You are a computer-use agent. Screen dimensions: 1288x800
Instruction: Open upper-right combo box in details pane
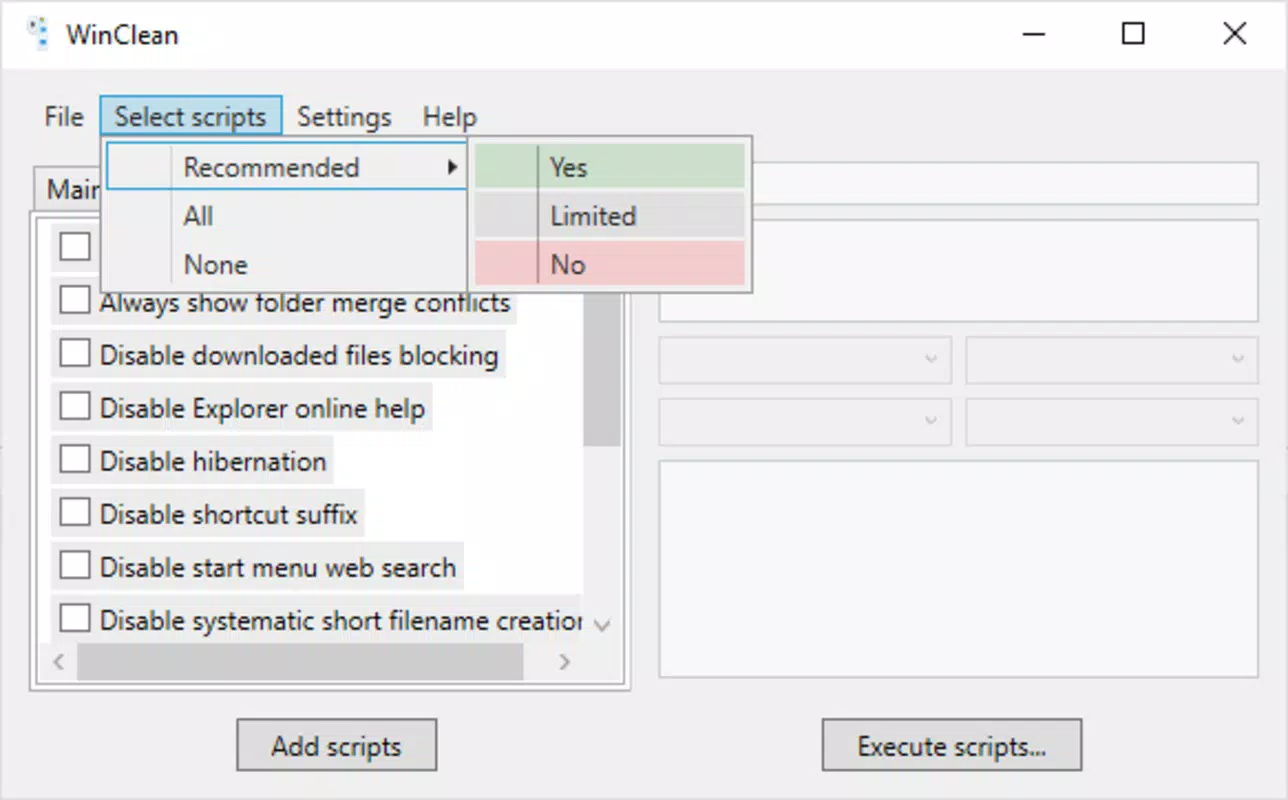click(x=1111, y=360)
